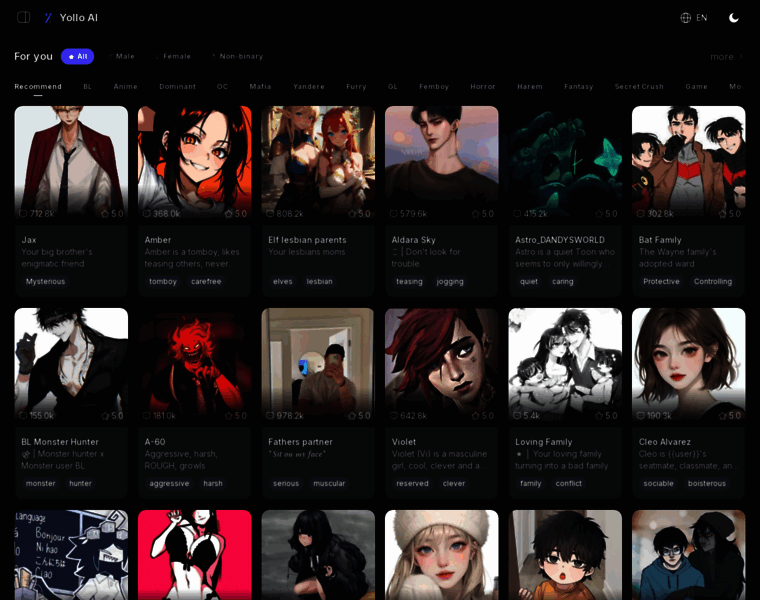Image resolution: width=760 pixels, height=600 pixels.
Task: Click chat count icon on Violet card
Action: click(394, 416)
